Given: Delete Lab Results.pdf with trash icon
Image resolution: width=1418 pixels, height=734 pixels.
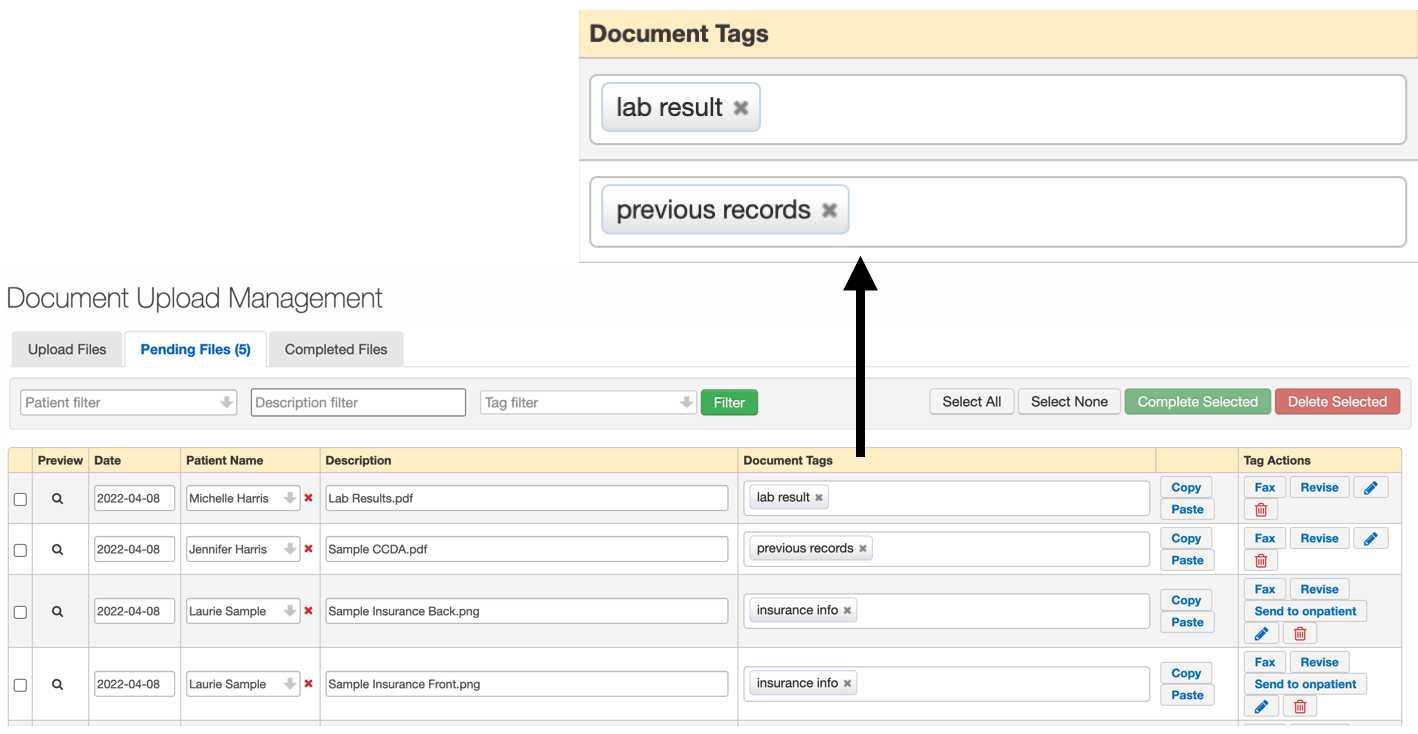Looking at the screenshot, I should coord(1261,510).
